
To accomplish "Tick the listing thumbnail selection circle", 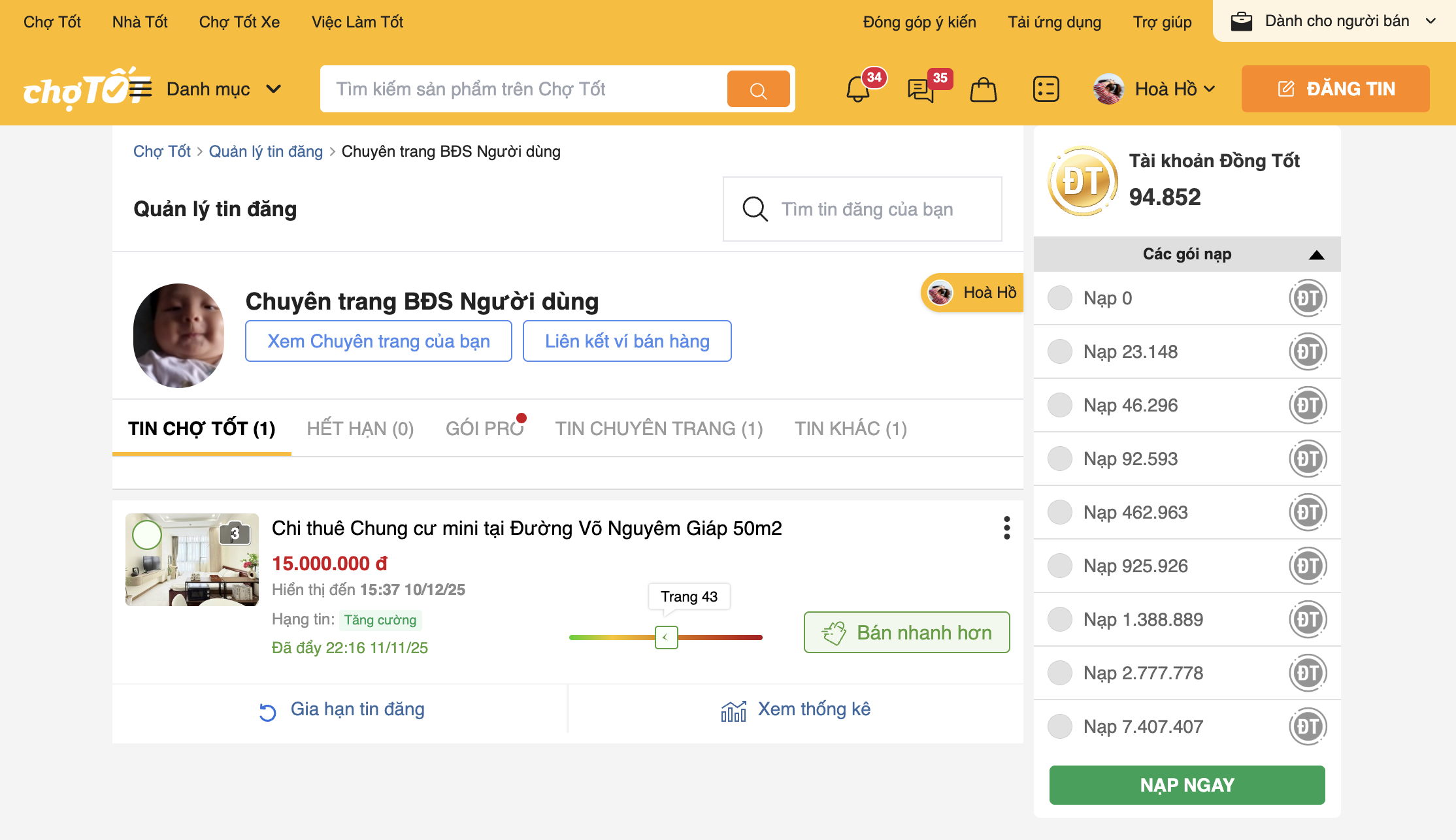I will [147, 535].
